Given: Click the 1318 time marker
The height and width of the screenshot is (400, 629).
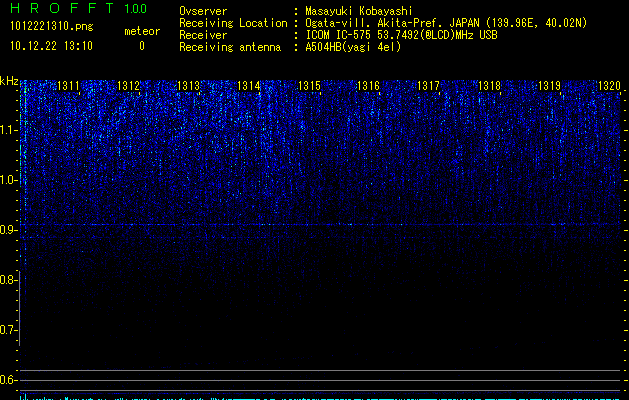Looking at the screenshot, I should click(489, 86).
